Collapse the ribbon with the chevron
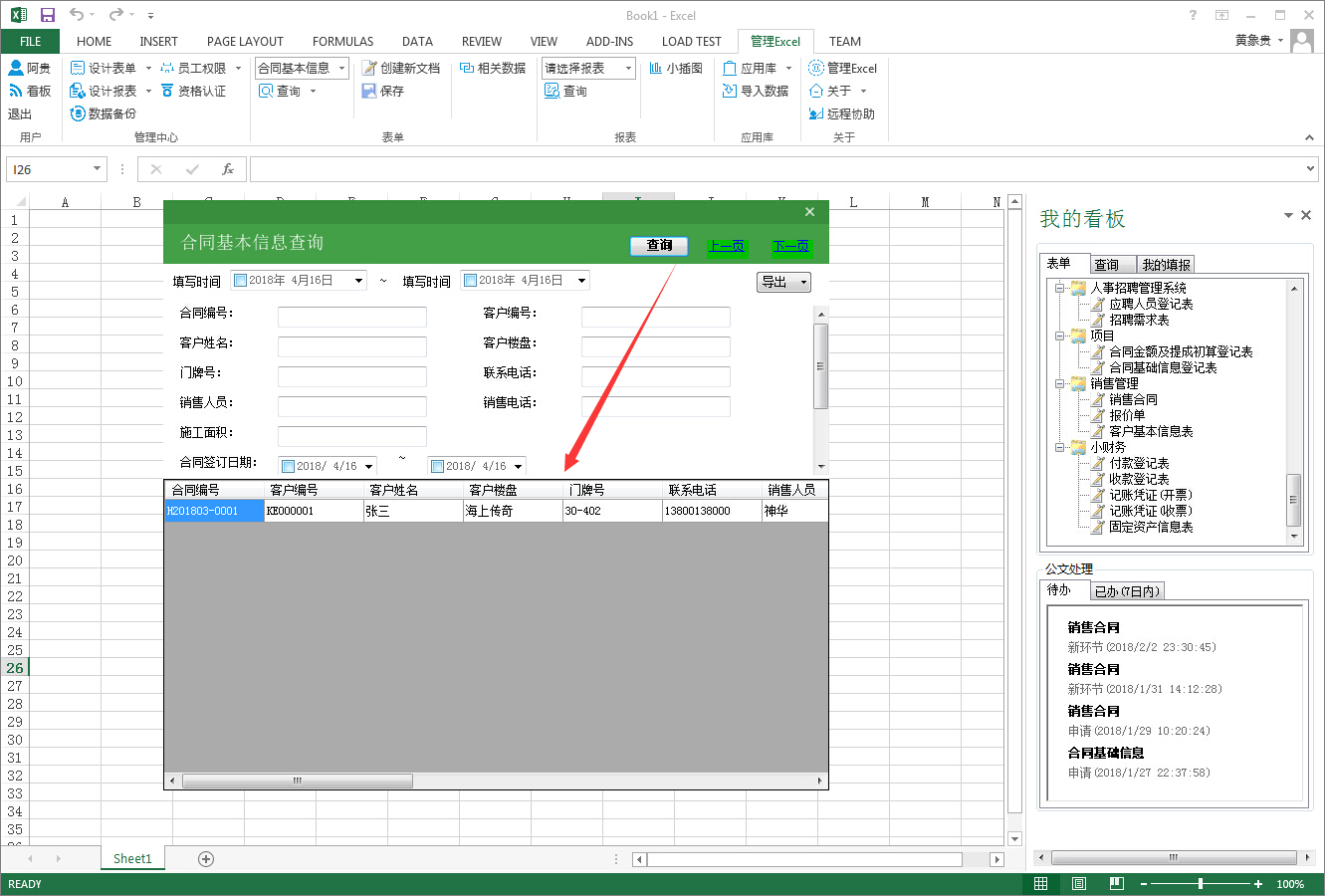Image resolution: width=1325 pixels, height=896 pixels. pos(1310,137)
